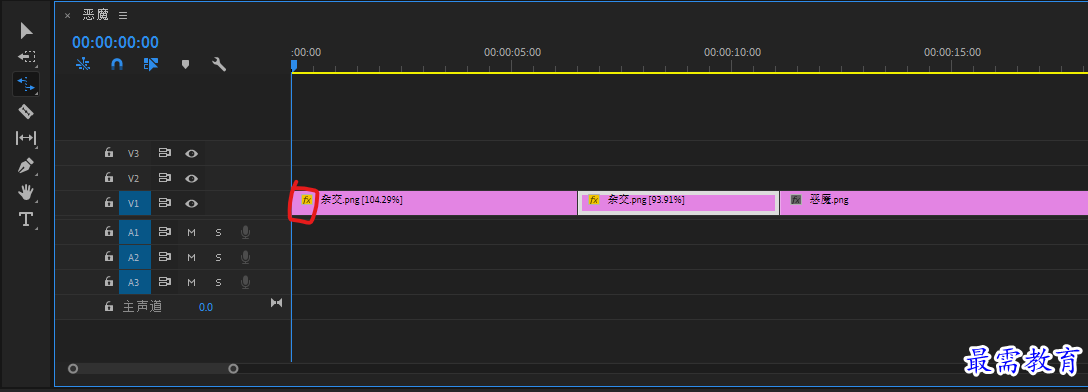The image size is (1088, 392).
Task: Hide track V3 output eye
Action: [x=192, y=153]
